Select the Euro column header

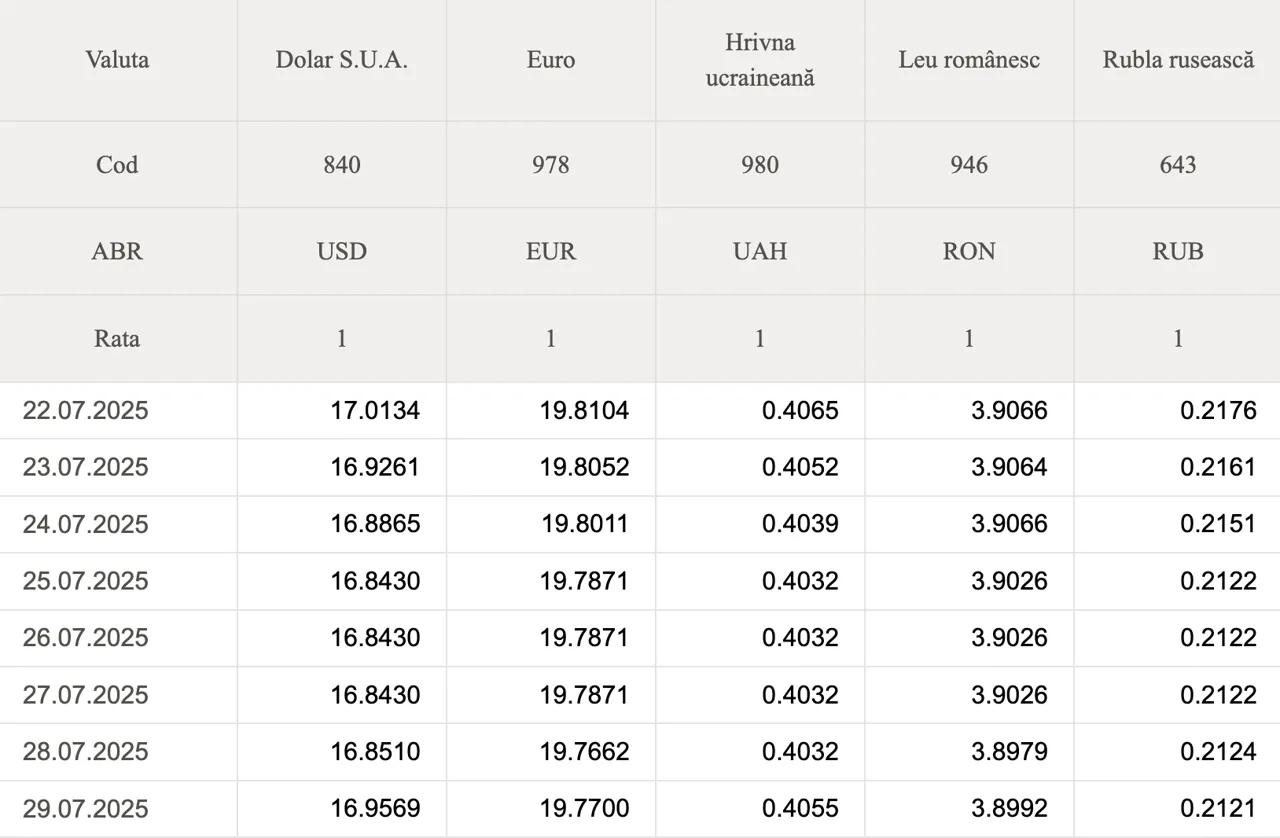(x=551, y=60)
